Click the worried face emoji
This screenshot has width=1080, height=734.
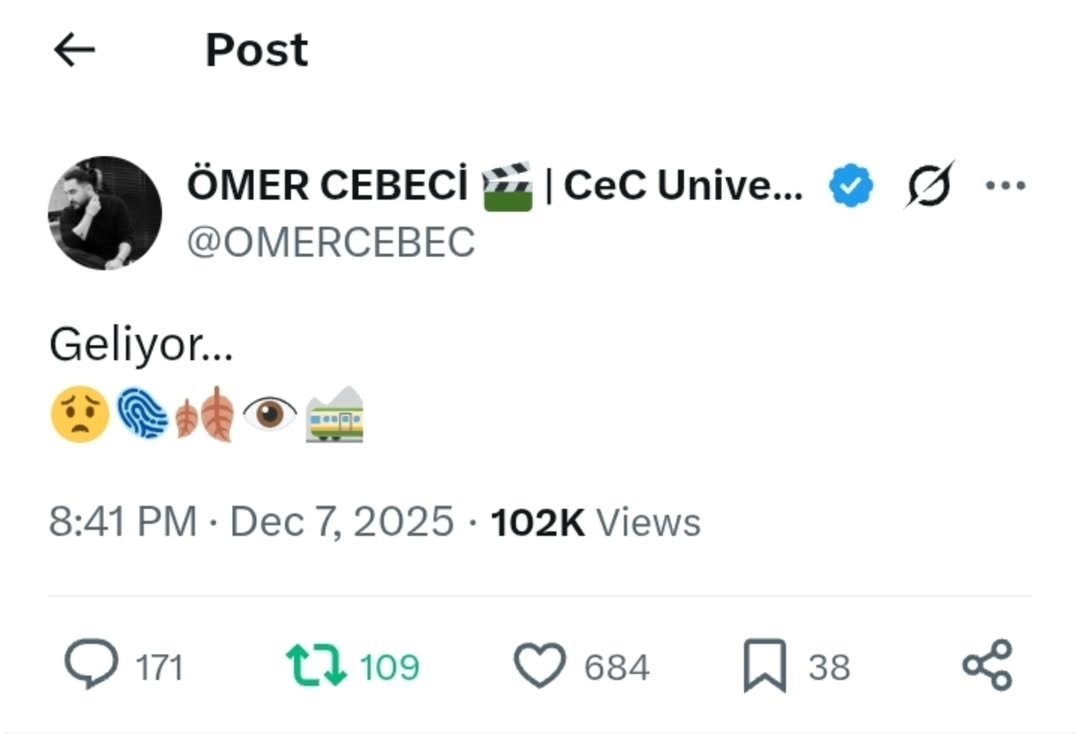pos(79,414)
